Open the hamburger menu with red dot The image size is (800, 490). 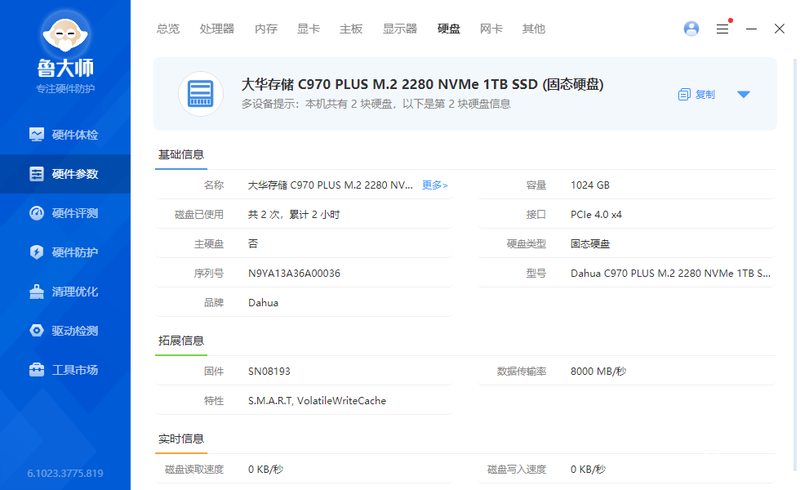click(723, 28)
